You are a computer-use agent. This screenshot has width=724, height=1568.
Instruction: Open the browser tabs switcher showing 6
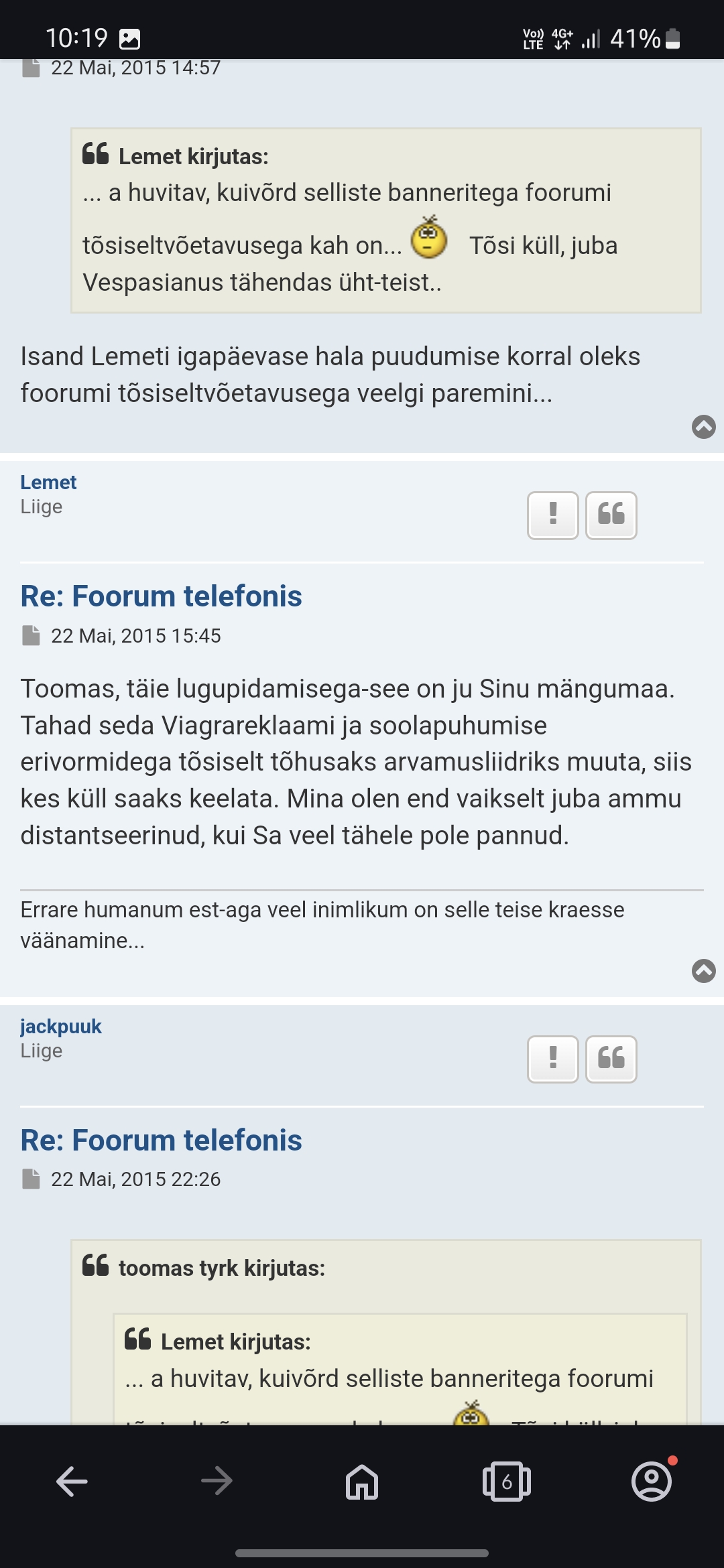(x=507, y=1481)
